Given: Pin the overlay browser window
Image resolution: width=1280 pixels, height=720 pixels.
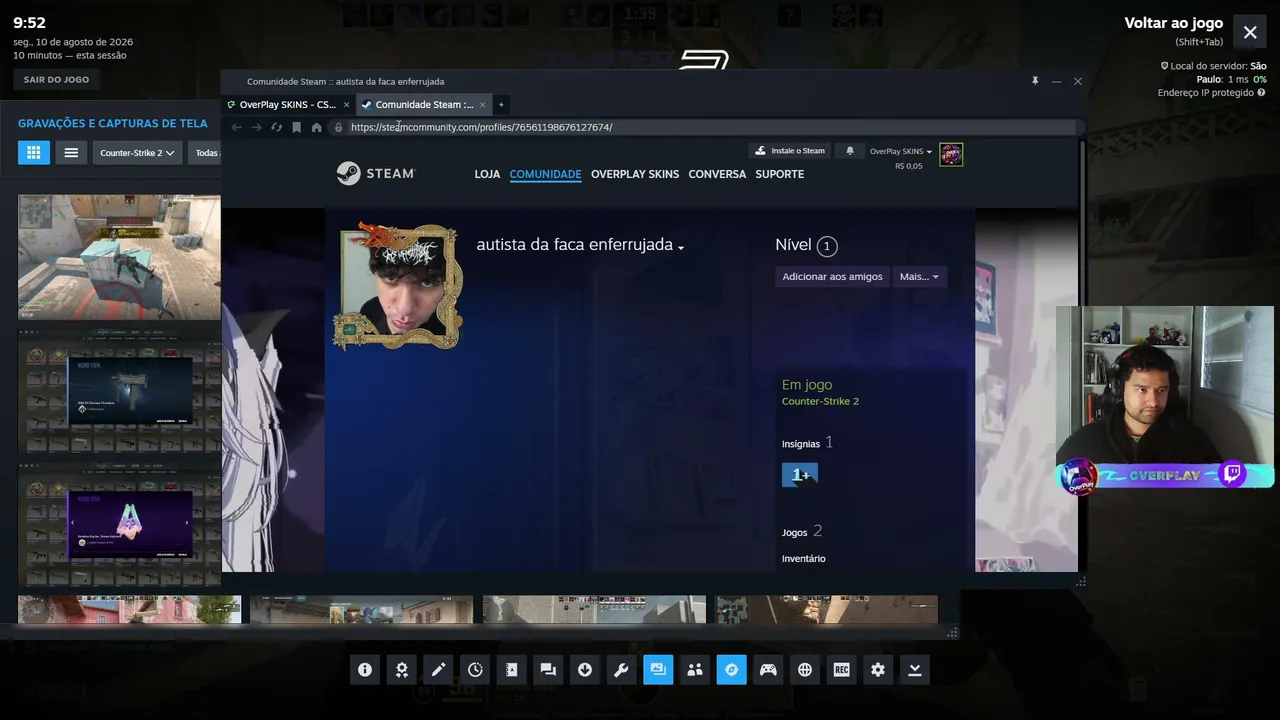Looking at the screenshot, I should tap(1035, 81).
